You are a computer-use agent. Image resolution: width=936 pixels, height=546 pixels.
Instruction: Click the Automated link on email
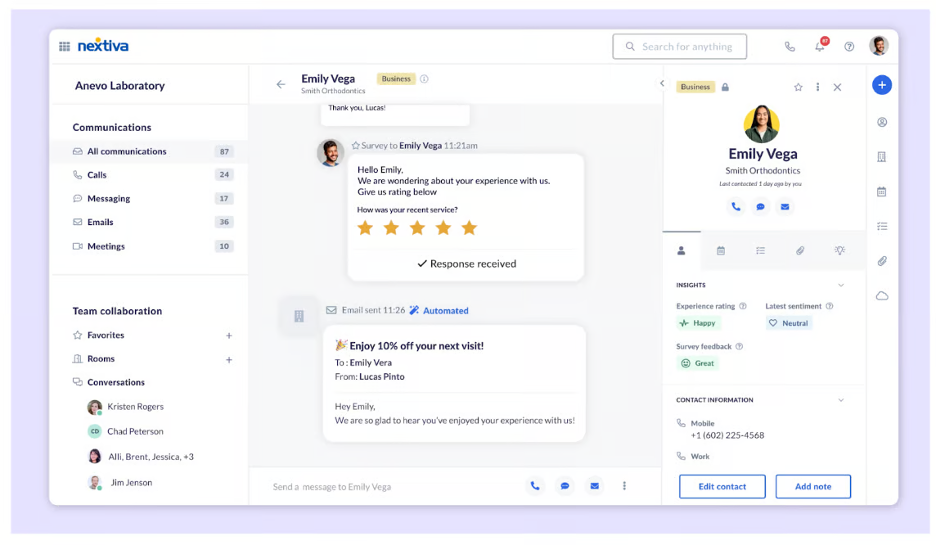[445, 311]
